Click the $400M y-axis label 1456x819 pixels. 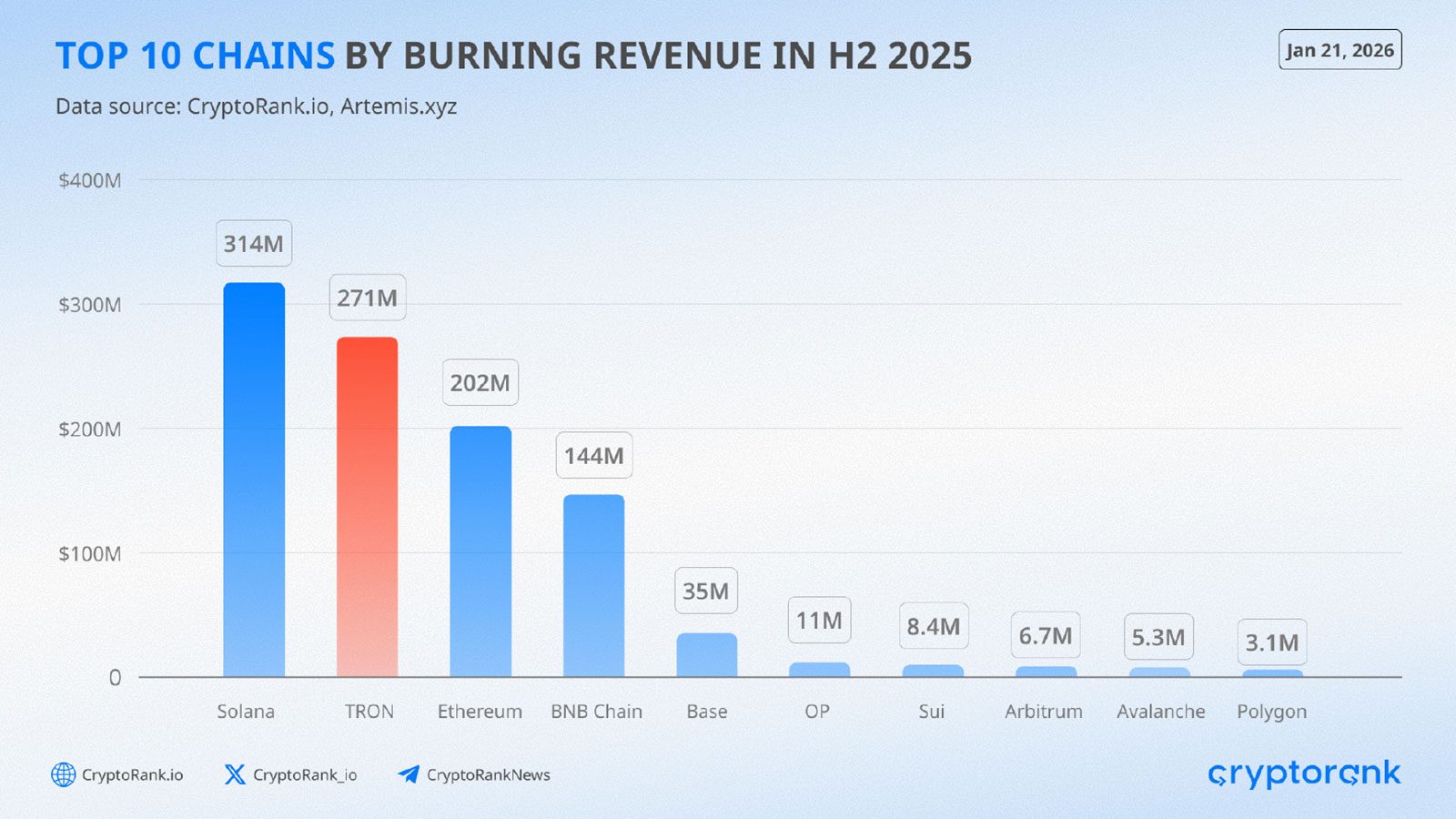click(x=90, y=180)
